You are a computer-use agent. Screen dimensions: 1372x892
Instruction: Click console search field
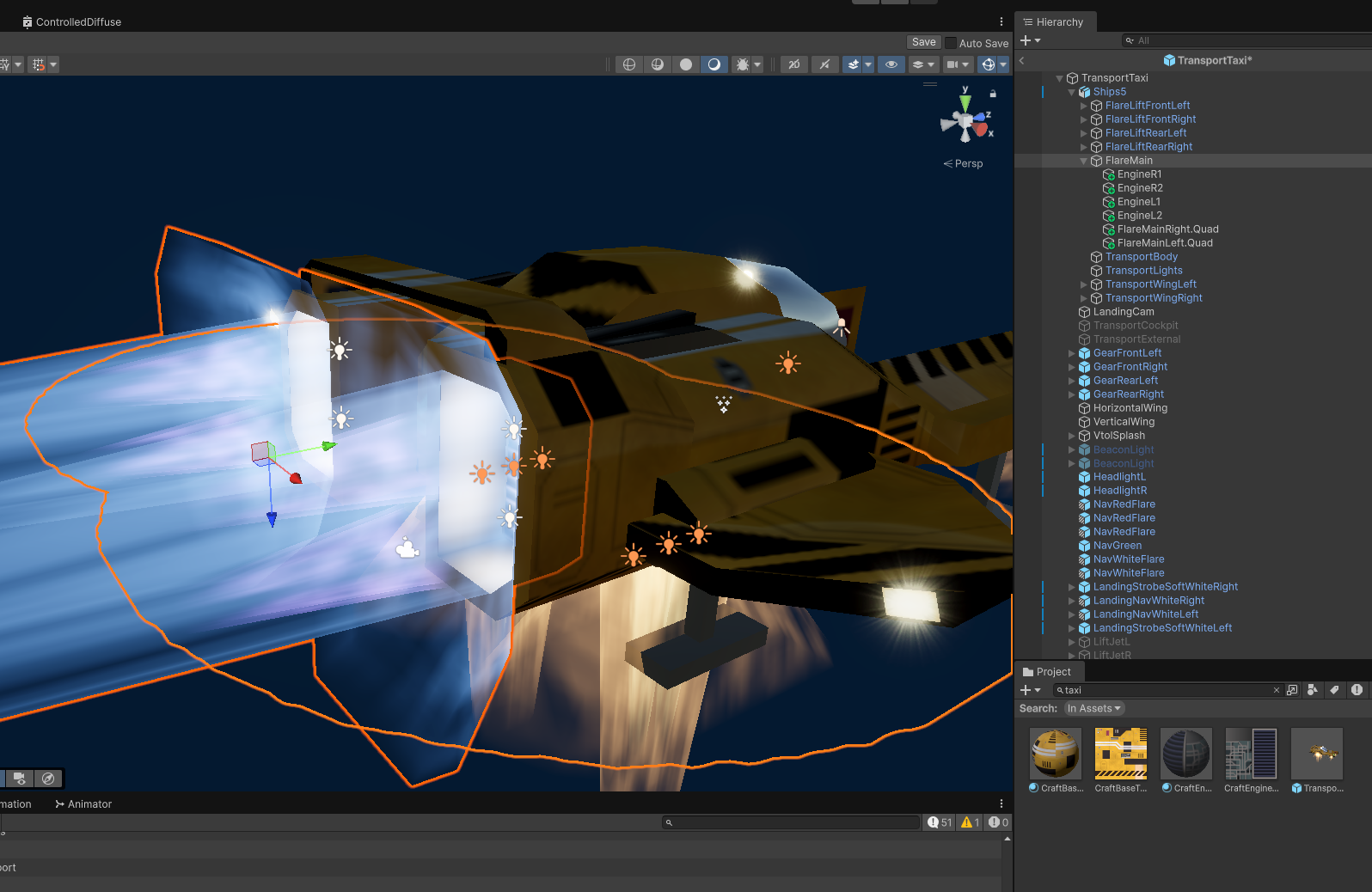pyautogui.click(x=791, y=822)
